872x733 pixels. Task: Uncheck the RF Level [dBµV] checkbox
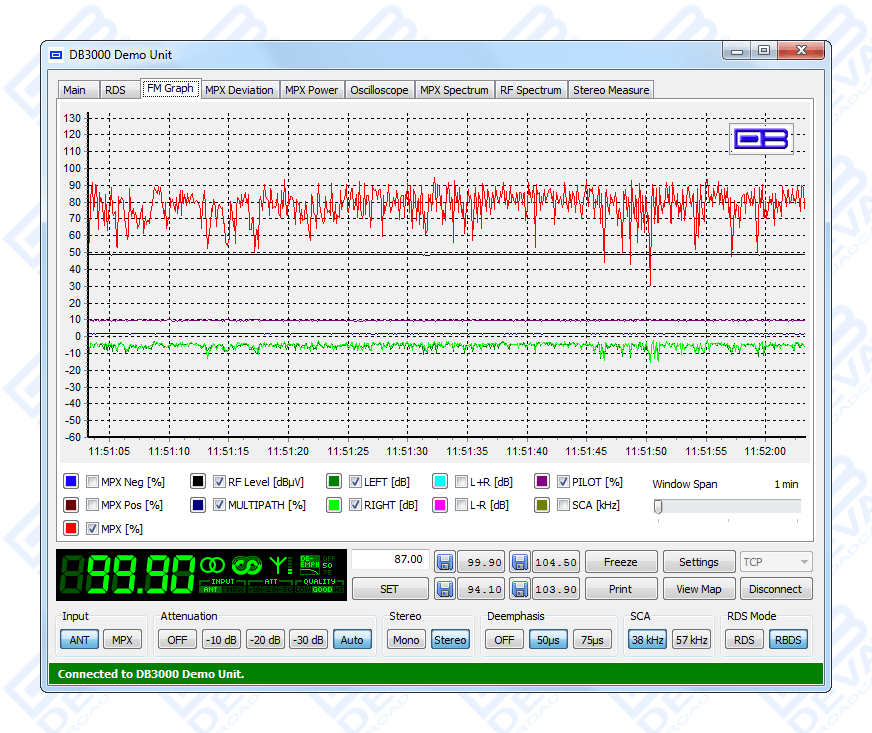[220, 481]
